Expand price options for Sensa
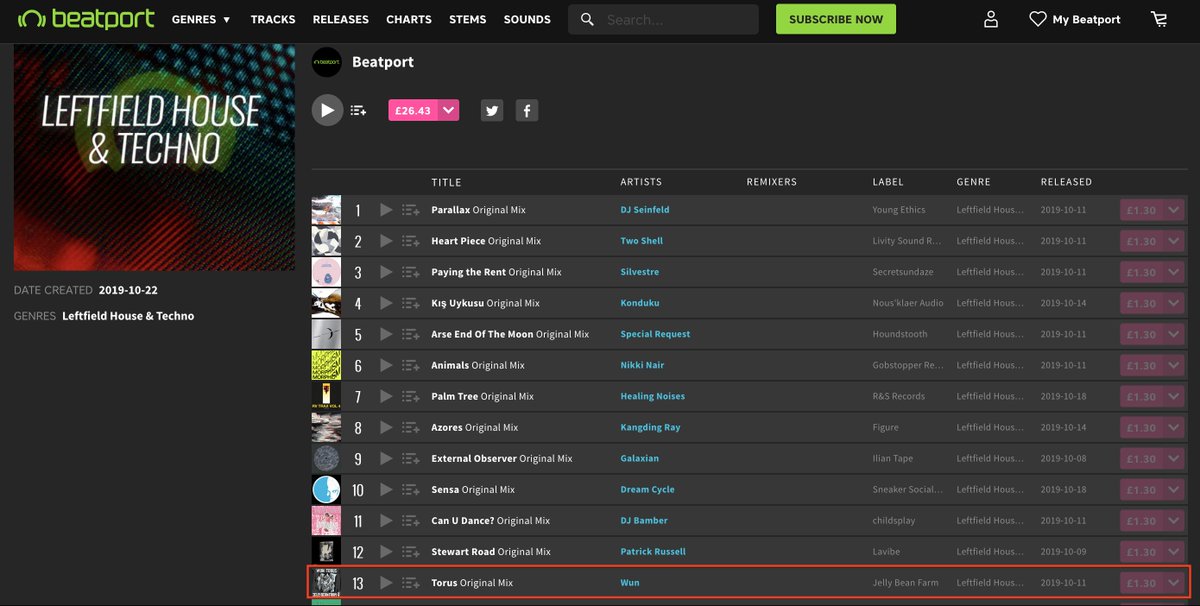This screenshot has width=1200, height=606. click(x=1174, y=490)
